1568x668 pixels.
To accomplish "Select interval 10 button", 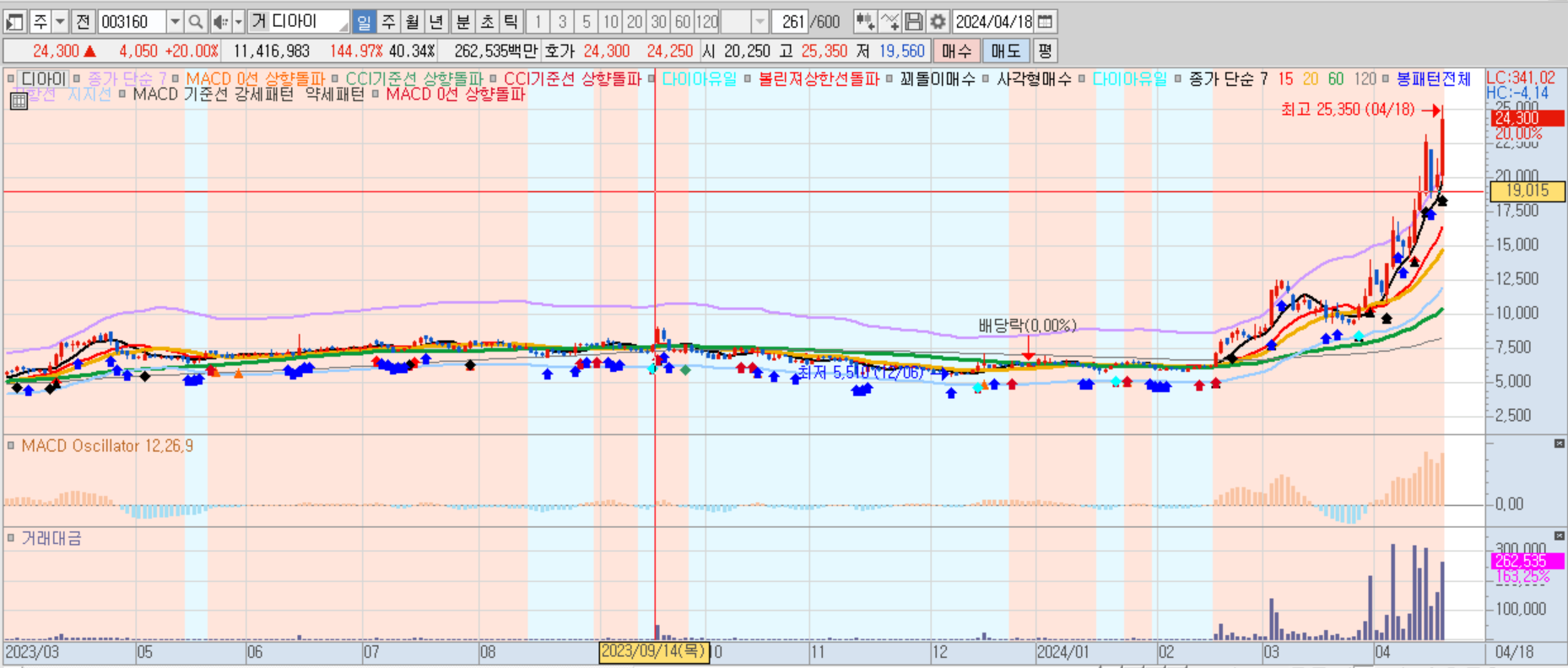I will (611, 22).
